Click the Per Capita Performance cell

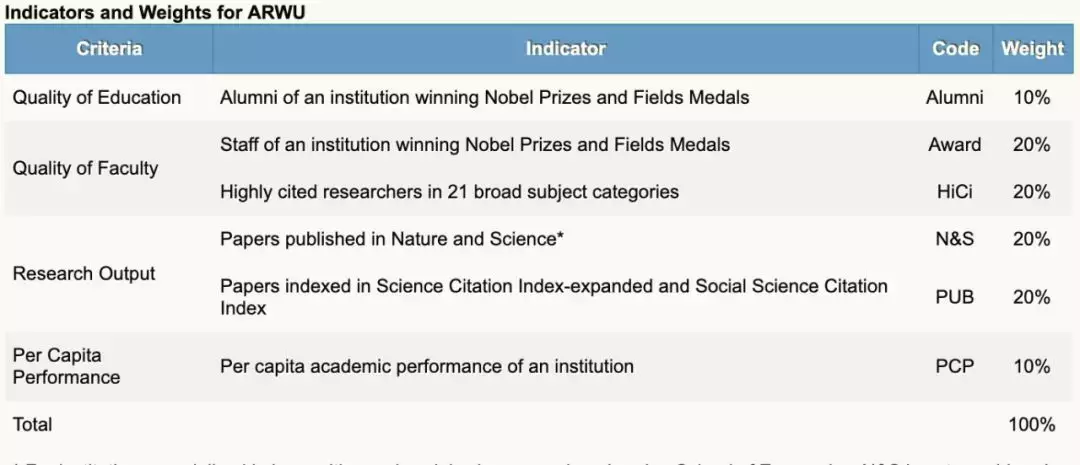[66, 366]
